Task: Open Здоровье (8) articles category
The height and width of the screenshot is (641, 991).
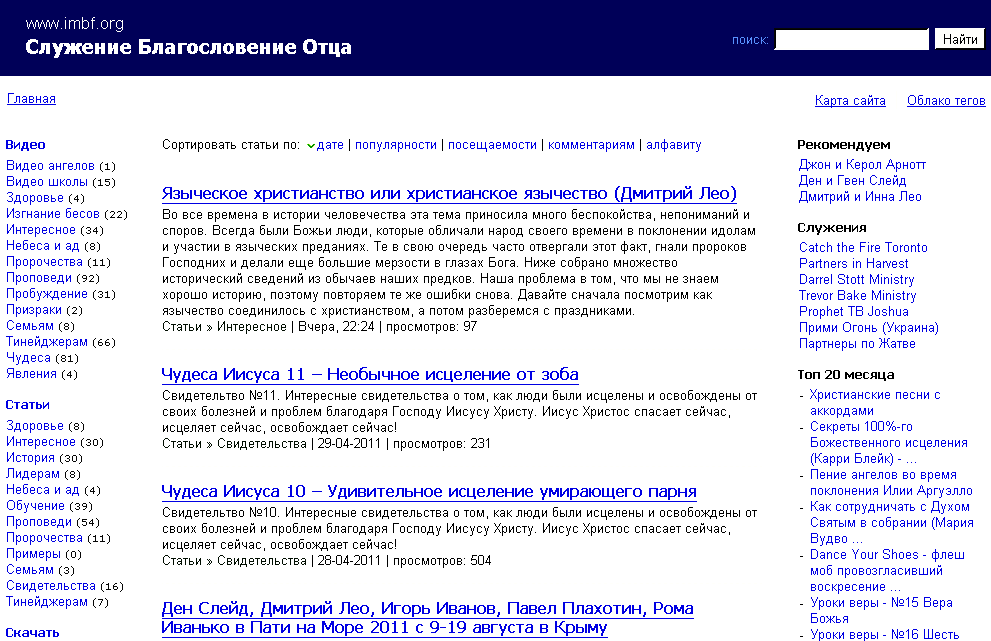Action: (35, 426)
